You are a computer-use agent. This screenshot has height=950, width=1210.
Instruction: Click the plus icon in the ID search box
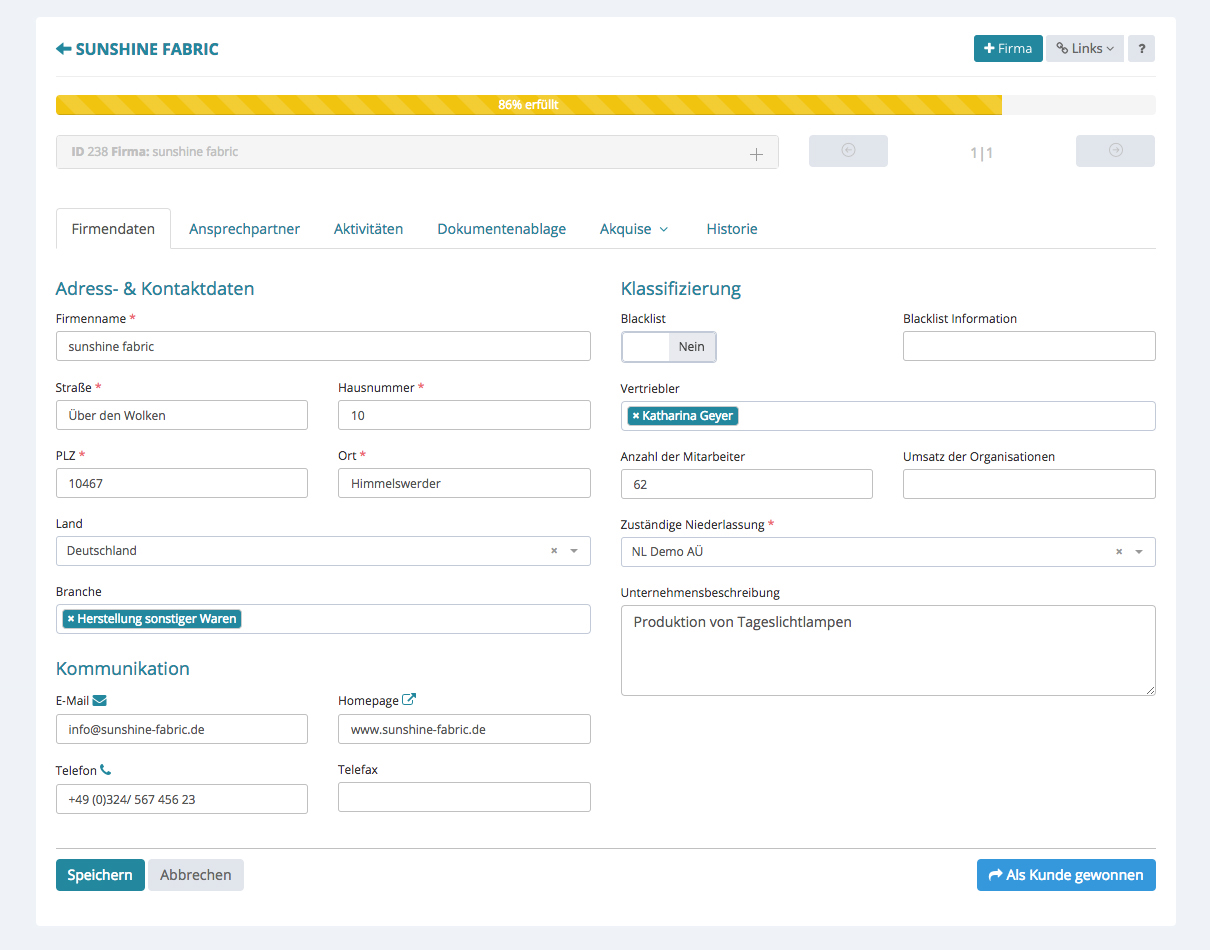tap(756, 154)
